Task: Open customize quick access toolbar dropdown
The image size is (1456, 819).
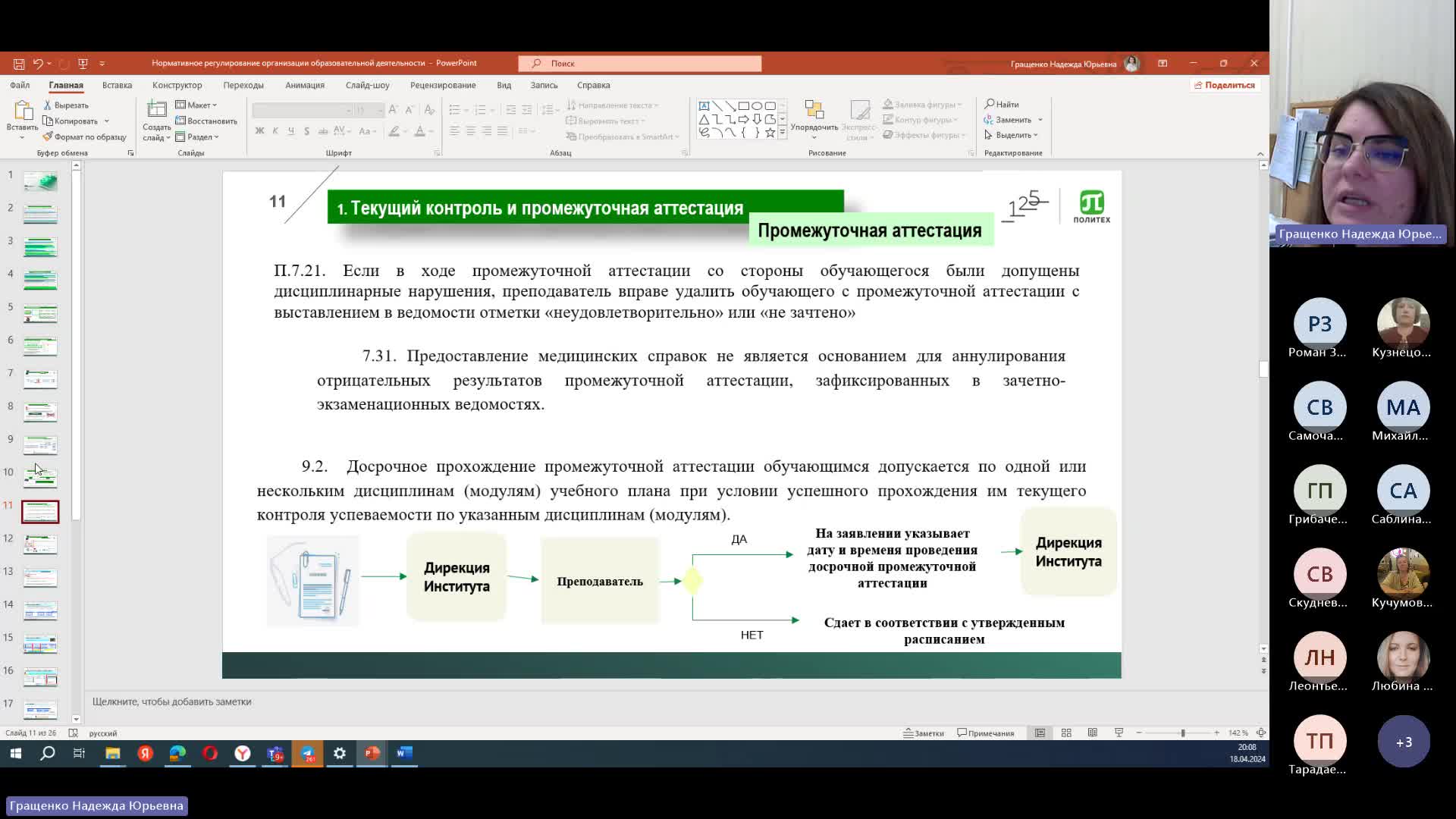Action: click(102, 64)
